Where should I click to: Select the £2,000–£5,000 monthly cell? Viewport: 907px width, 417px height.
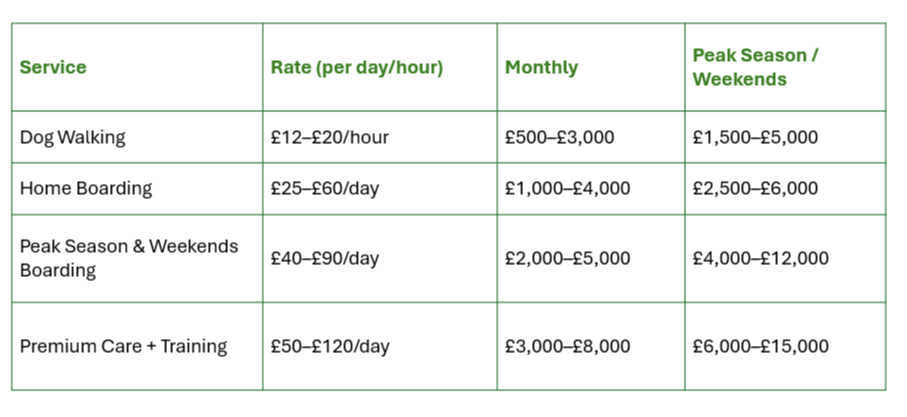pos(567,258)
